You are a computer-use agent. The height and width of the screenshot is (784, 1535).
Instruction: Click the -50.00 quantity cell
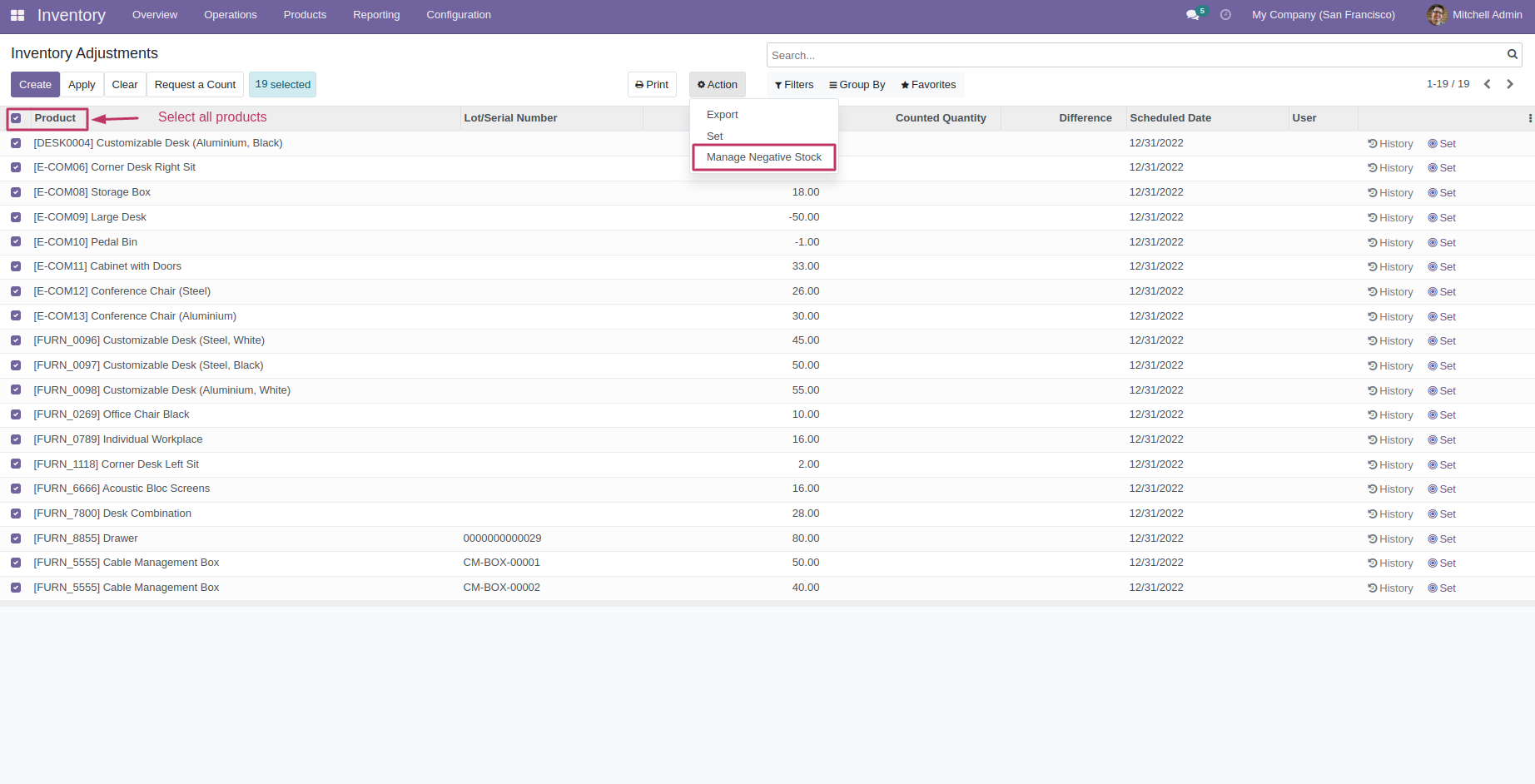coord(804,217)
